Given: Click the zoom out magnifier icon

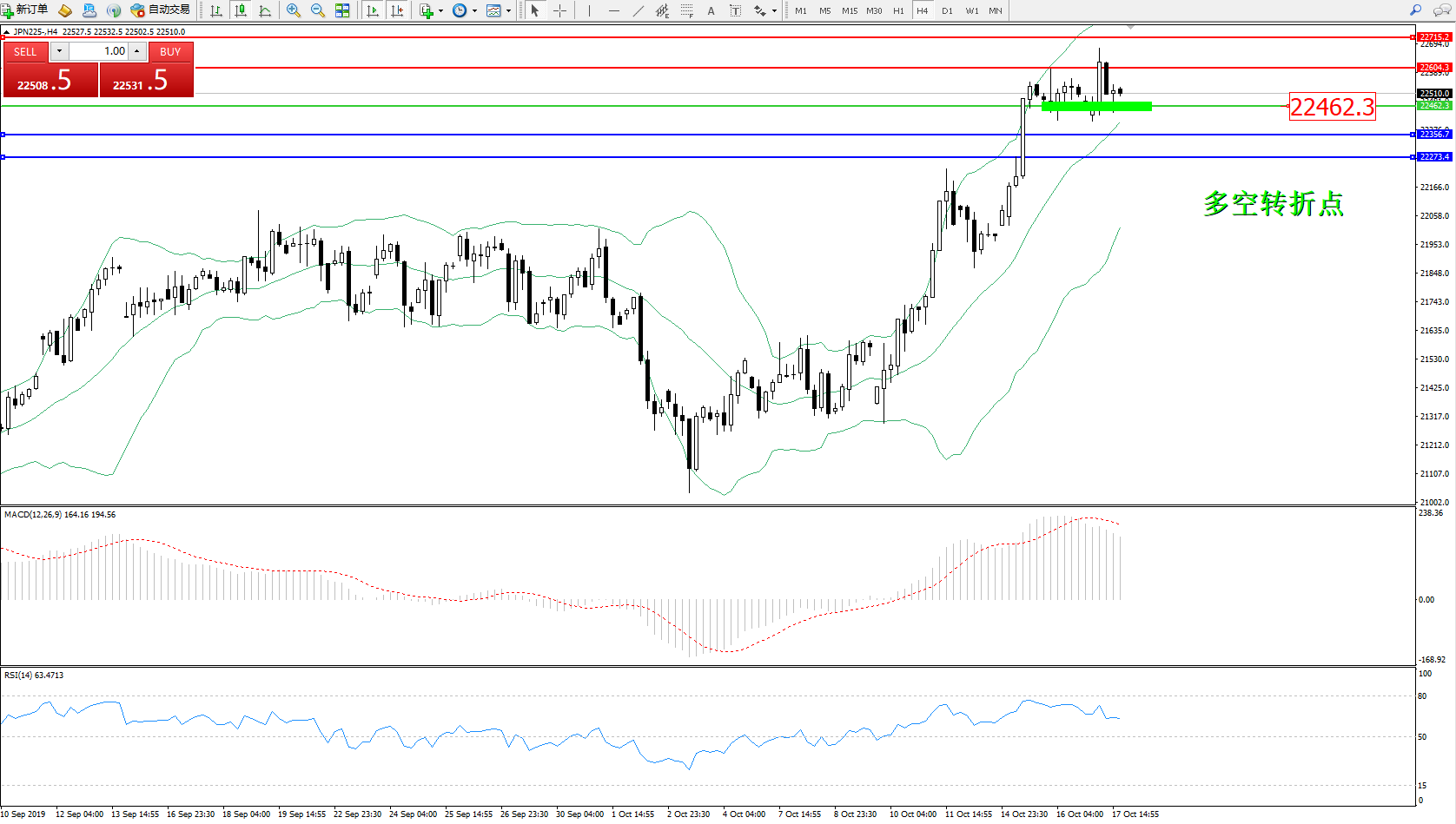Looking at the screenshot, I should [318, 10].
